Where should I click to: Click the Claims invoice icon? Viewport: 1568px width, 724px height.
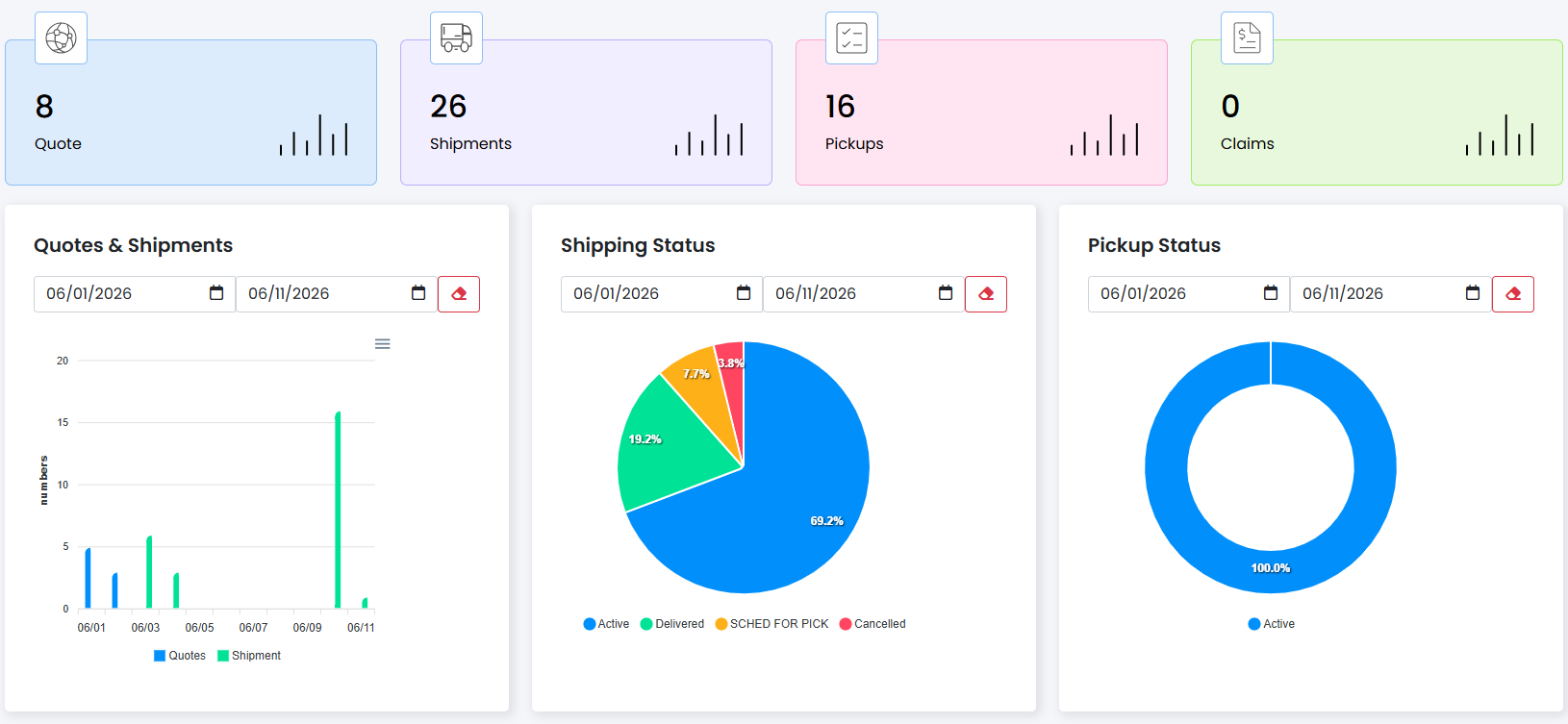tap(1247, 38)
